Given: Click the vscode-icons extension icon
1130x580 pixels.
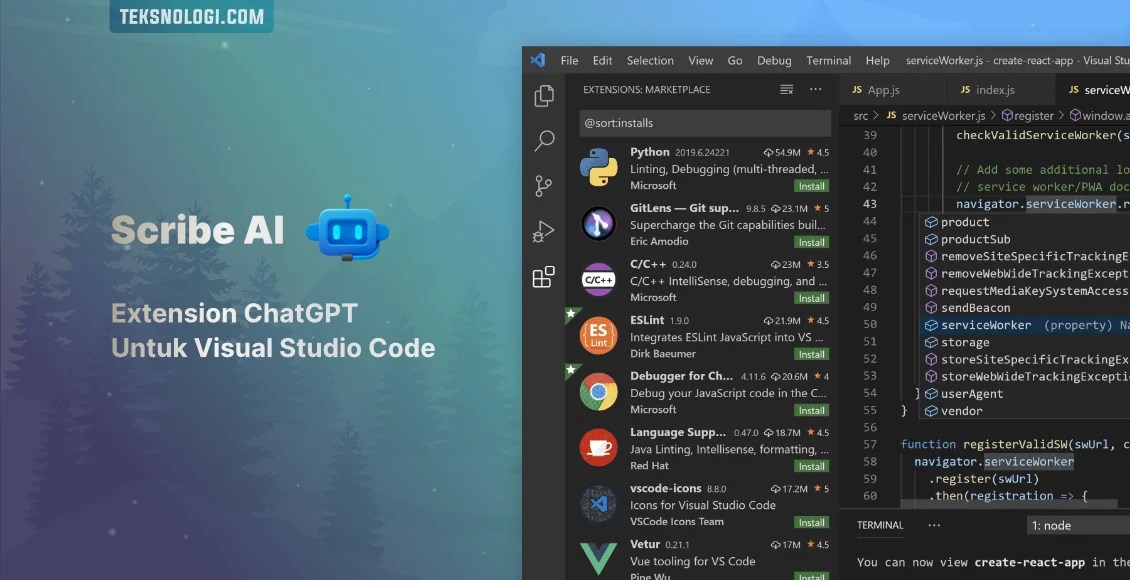Looking at the screenshot, I should coord(599,504).
